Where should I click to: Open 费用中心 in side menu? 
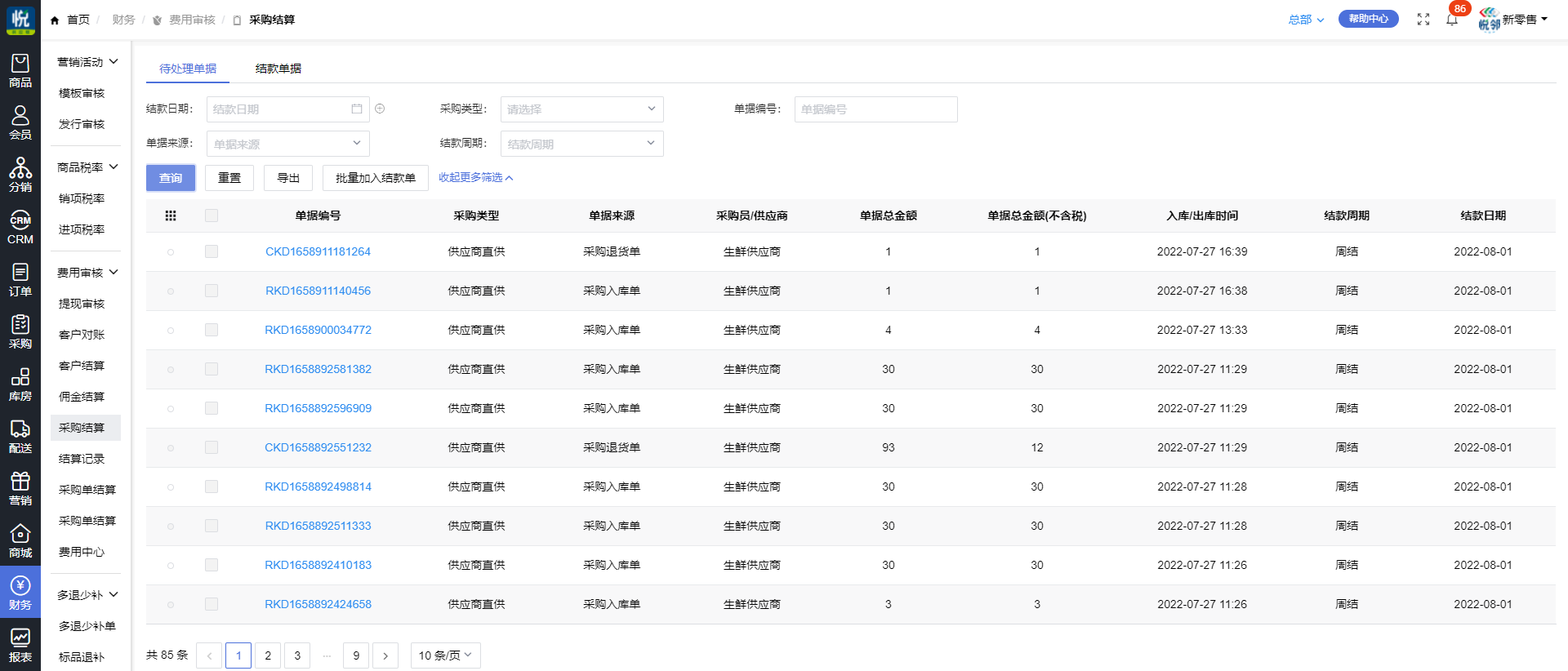point(82,552)
